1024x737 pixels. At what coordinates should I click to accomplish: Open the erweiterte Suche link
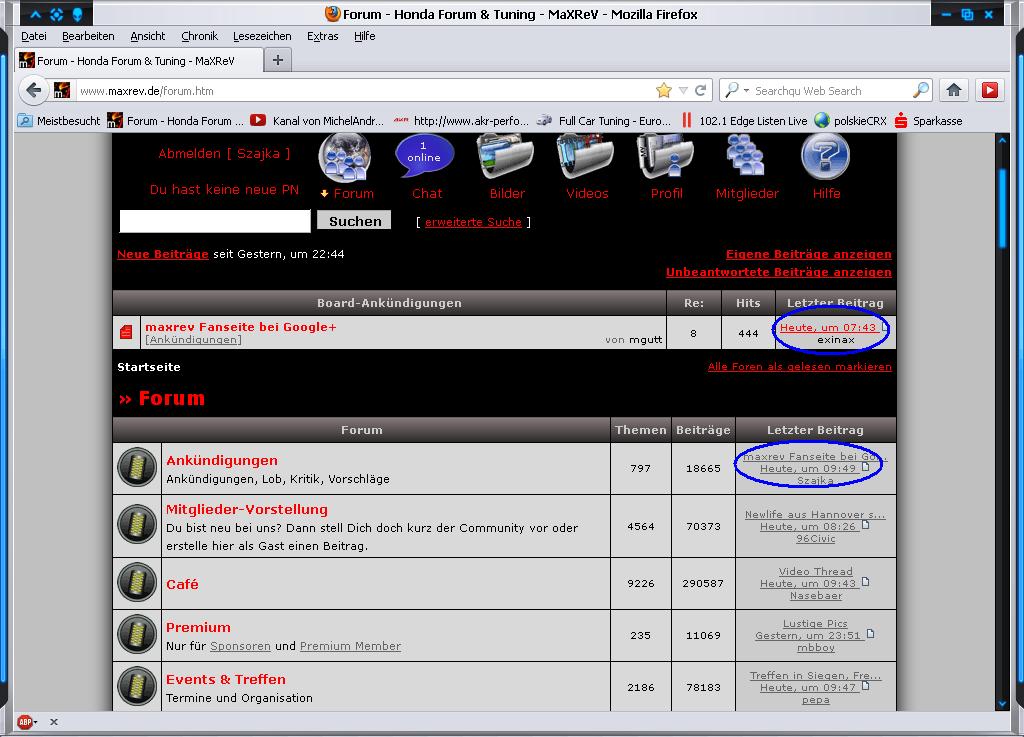(x=473, y=222)
